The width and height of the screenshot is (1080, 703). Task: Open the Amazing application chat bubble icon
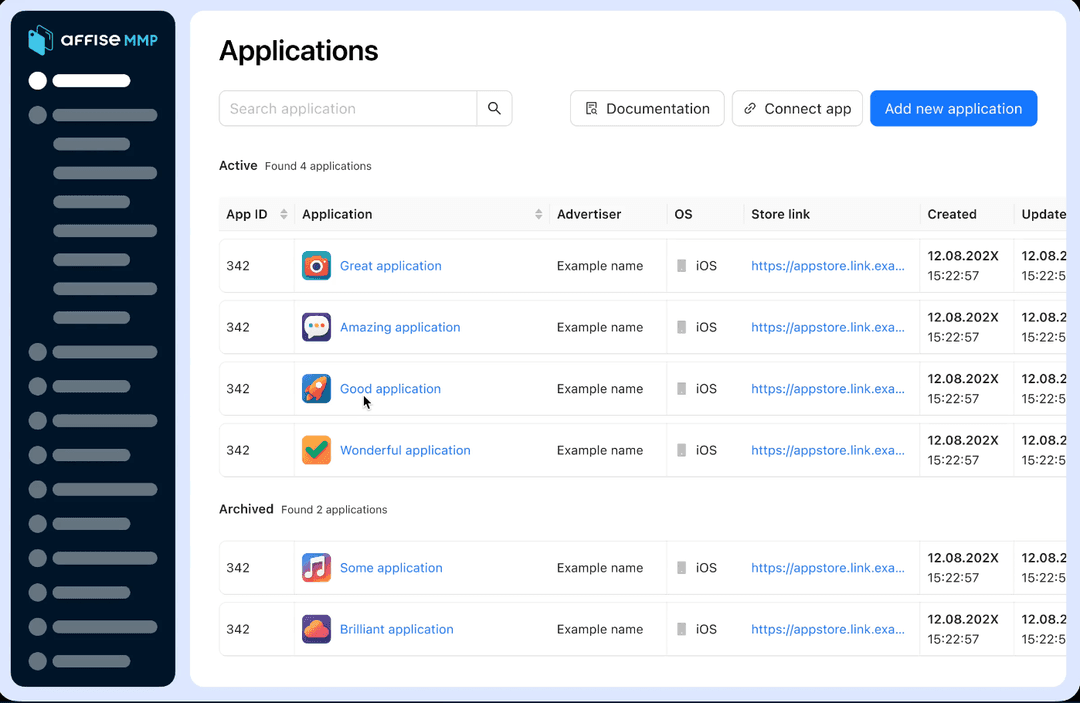click(x=316, y=327)
